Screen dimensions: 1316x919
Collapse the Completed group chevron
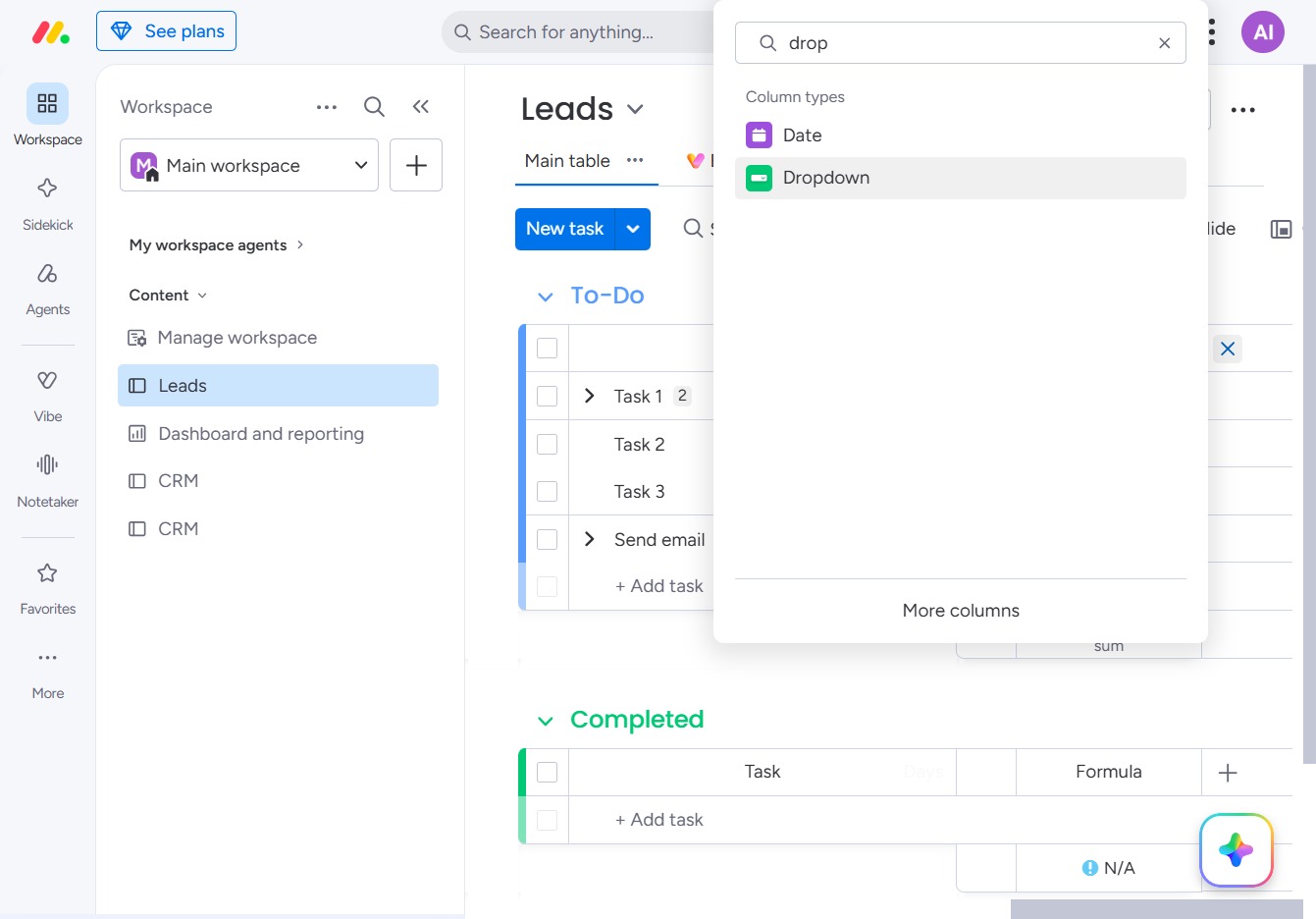point(546,722)
